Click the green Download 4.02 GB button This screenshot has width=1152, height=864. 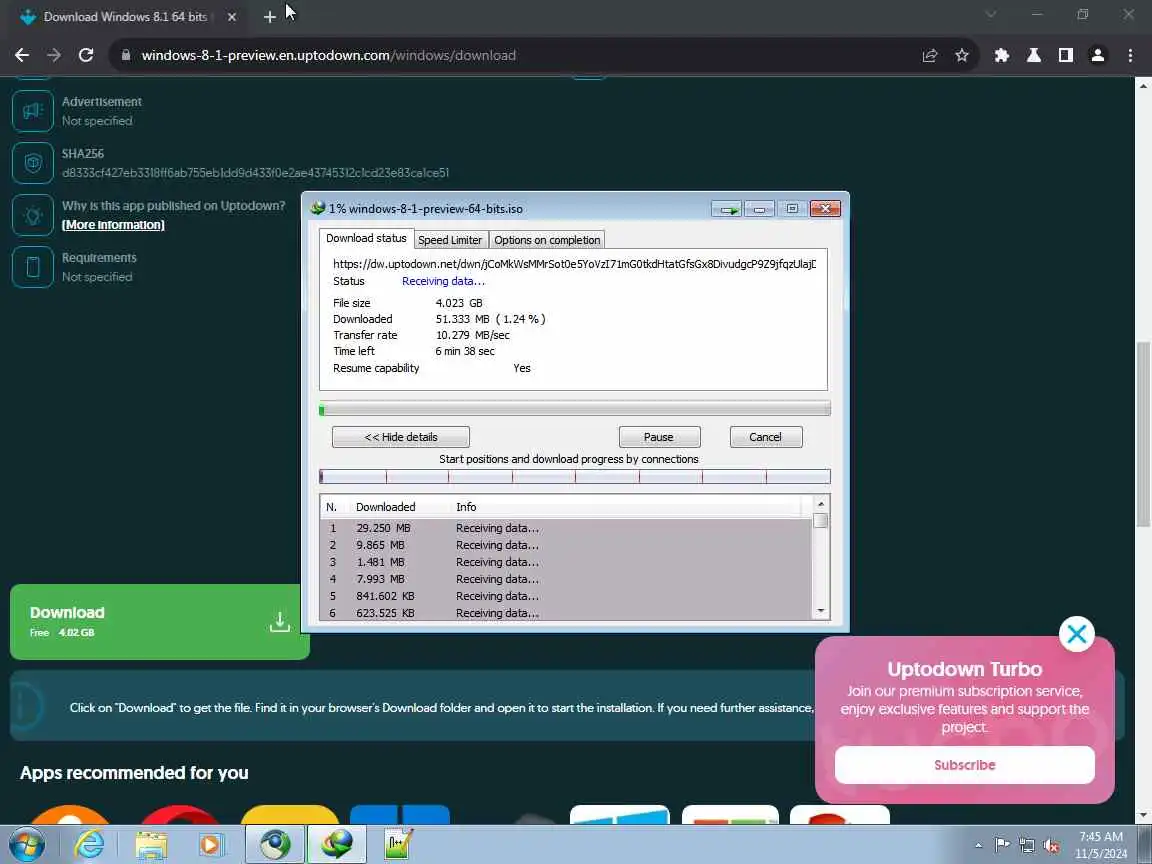pyautogui.click(x=159, y=622)
